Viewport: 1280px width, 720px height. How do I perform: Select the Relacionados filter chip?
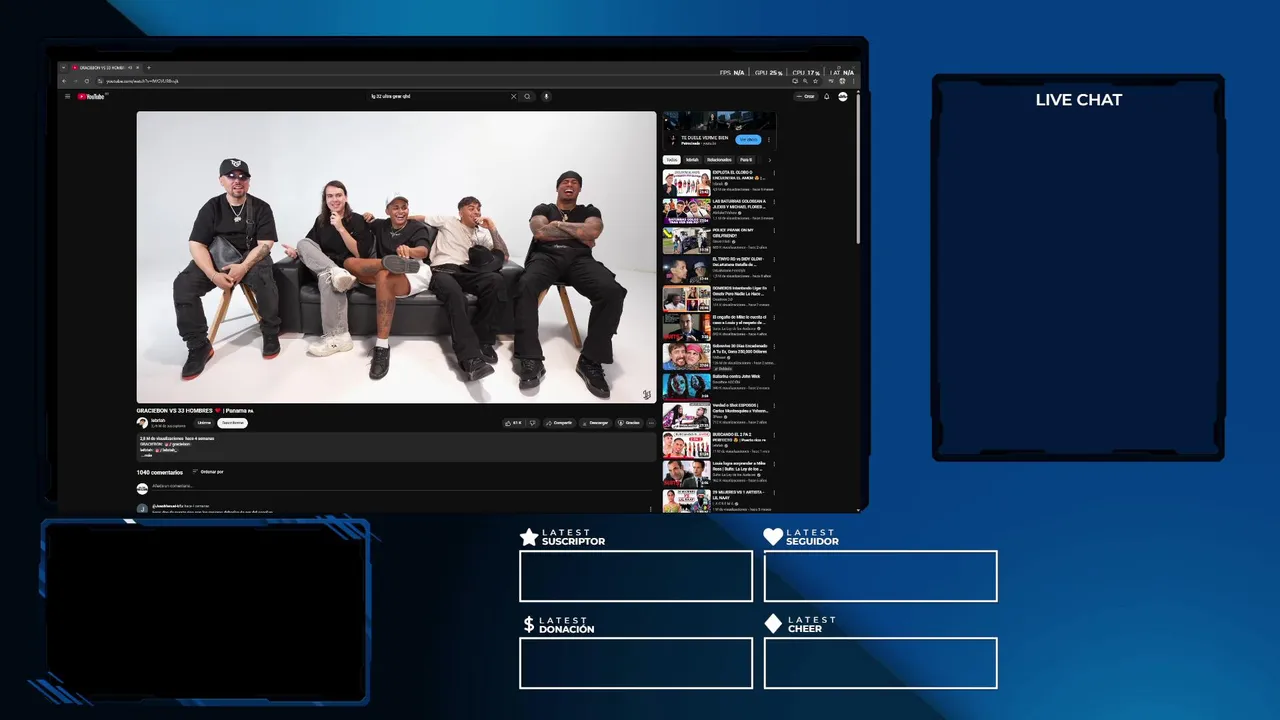(719, 160)
